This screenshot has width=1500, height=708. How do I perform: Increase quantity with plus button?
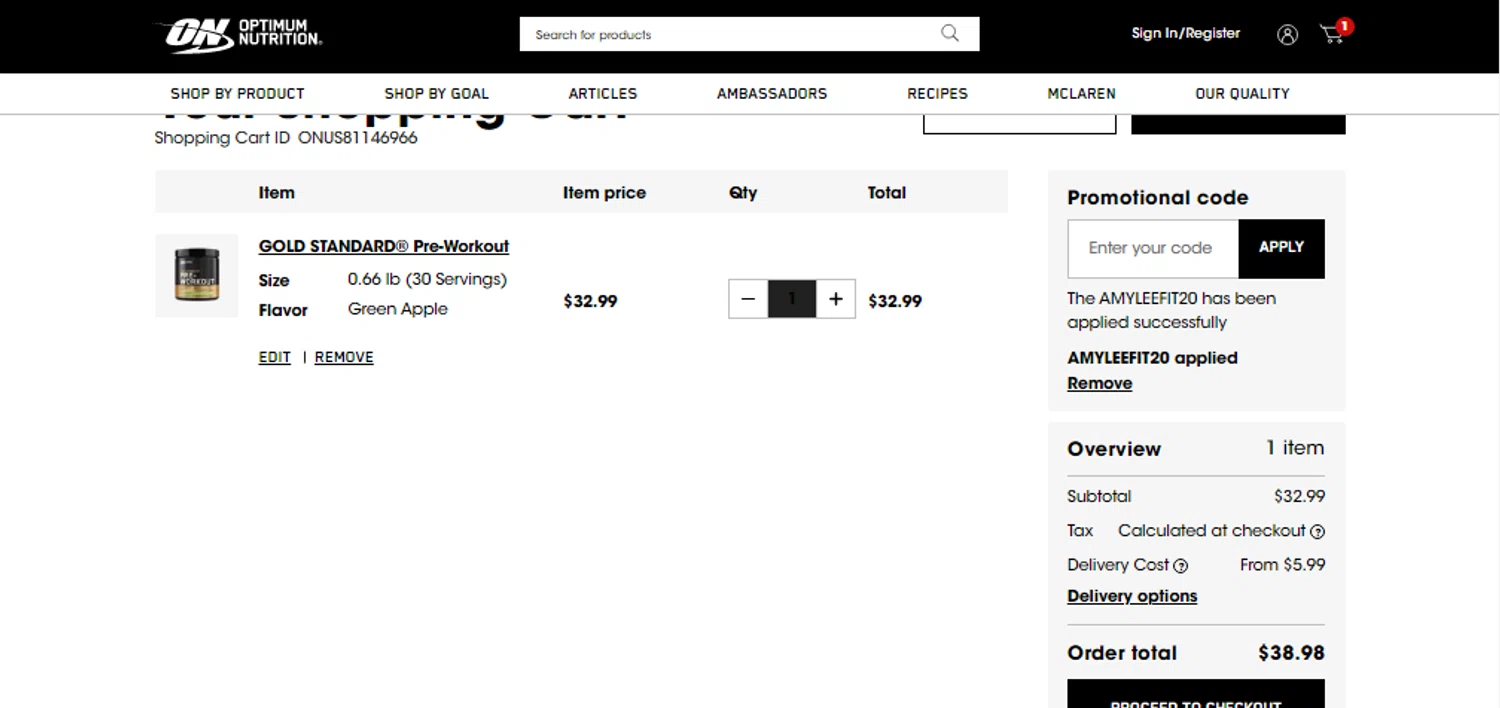836,299
